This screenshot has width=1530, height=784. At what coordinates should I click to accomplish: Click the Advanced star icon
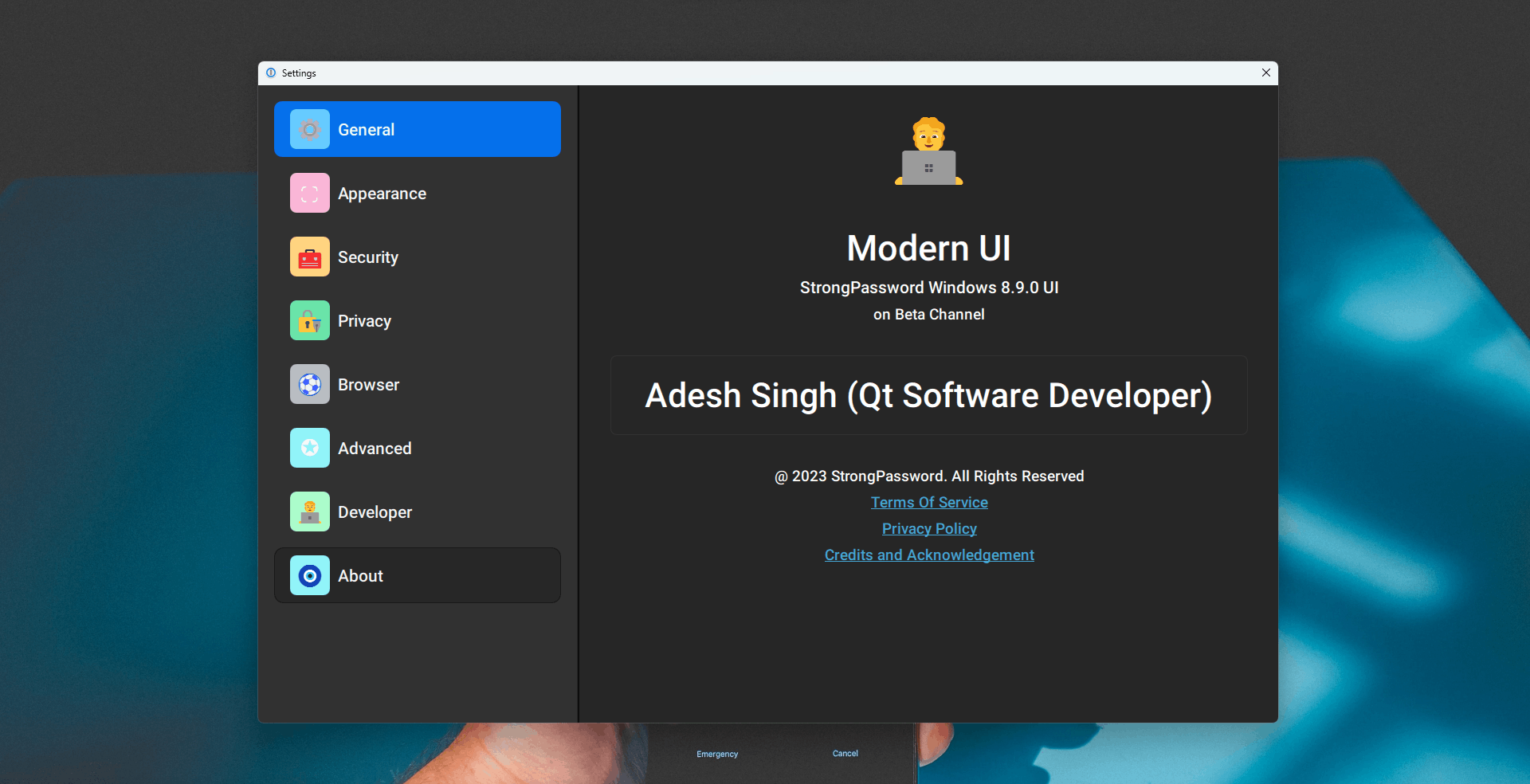pos(310,448)
